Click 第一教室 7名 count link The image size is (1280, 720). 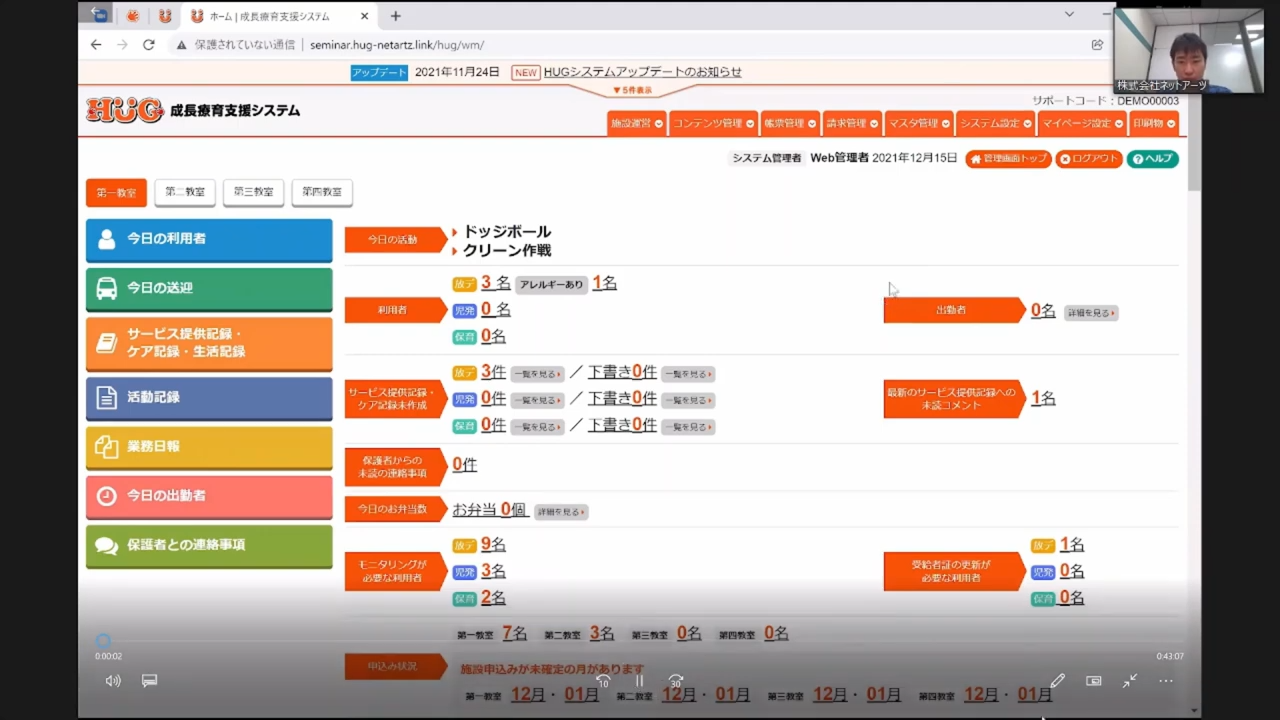pos(515,633)
